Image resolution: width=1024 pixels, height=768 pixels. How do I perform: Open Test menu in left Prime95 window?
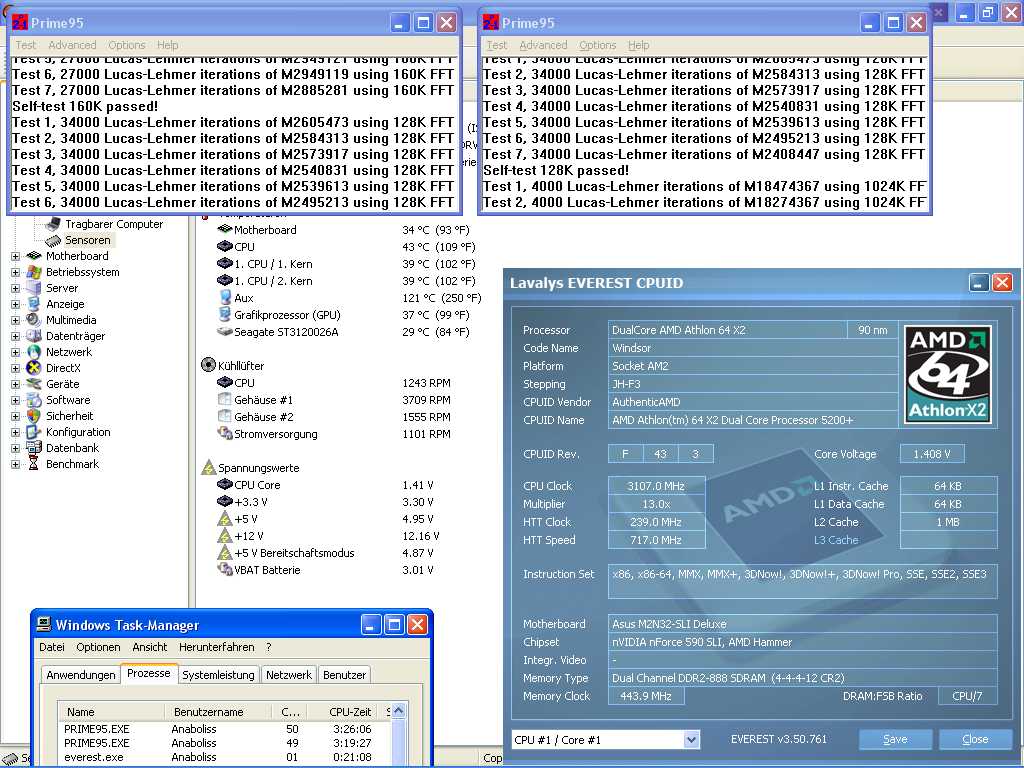pyautogui.click(x=25, y=45)
